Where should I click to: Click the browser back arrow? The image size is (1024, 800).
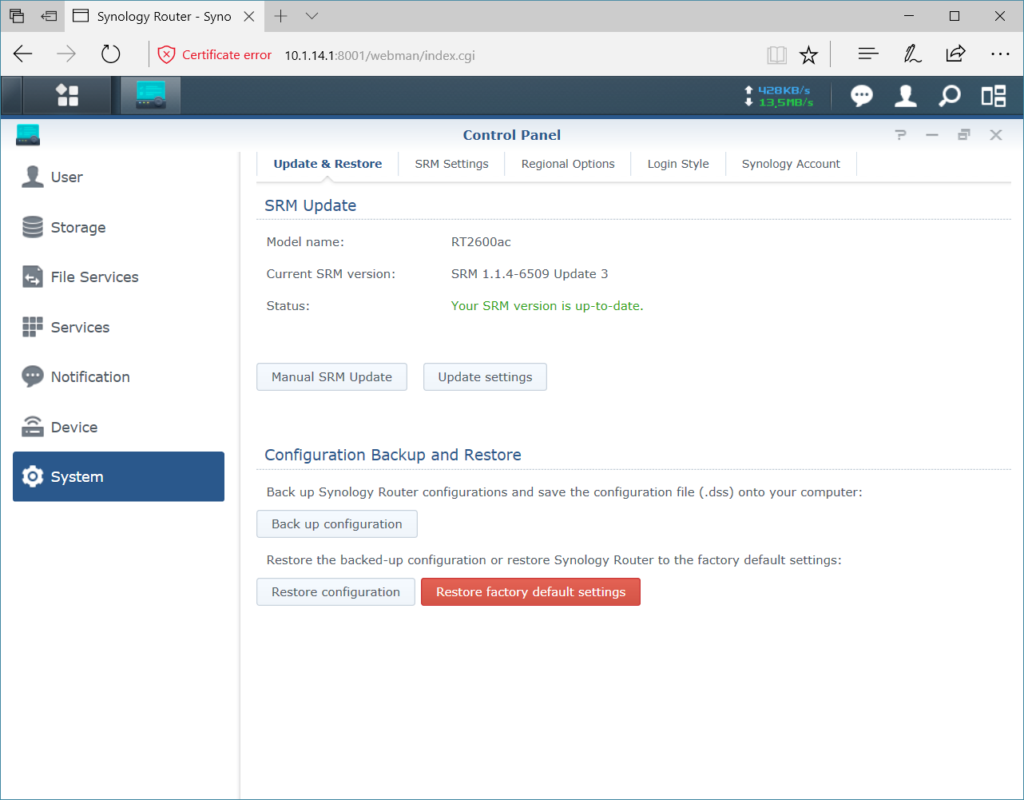click(23, 54)
